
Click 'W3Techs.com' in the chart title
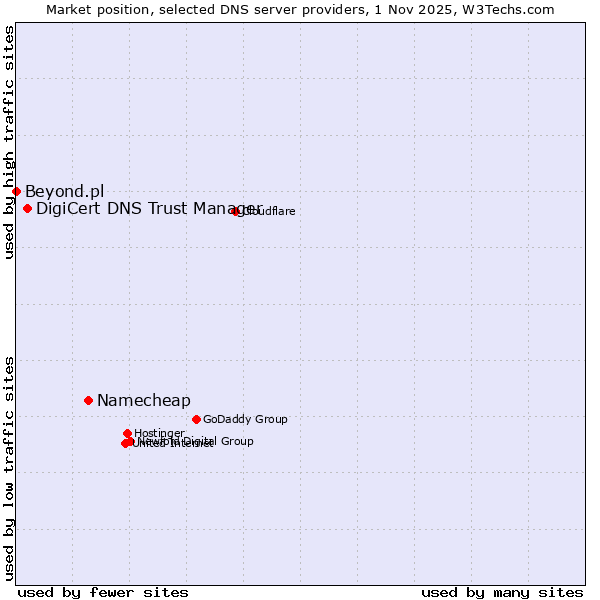515,9
